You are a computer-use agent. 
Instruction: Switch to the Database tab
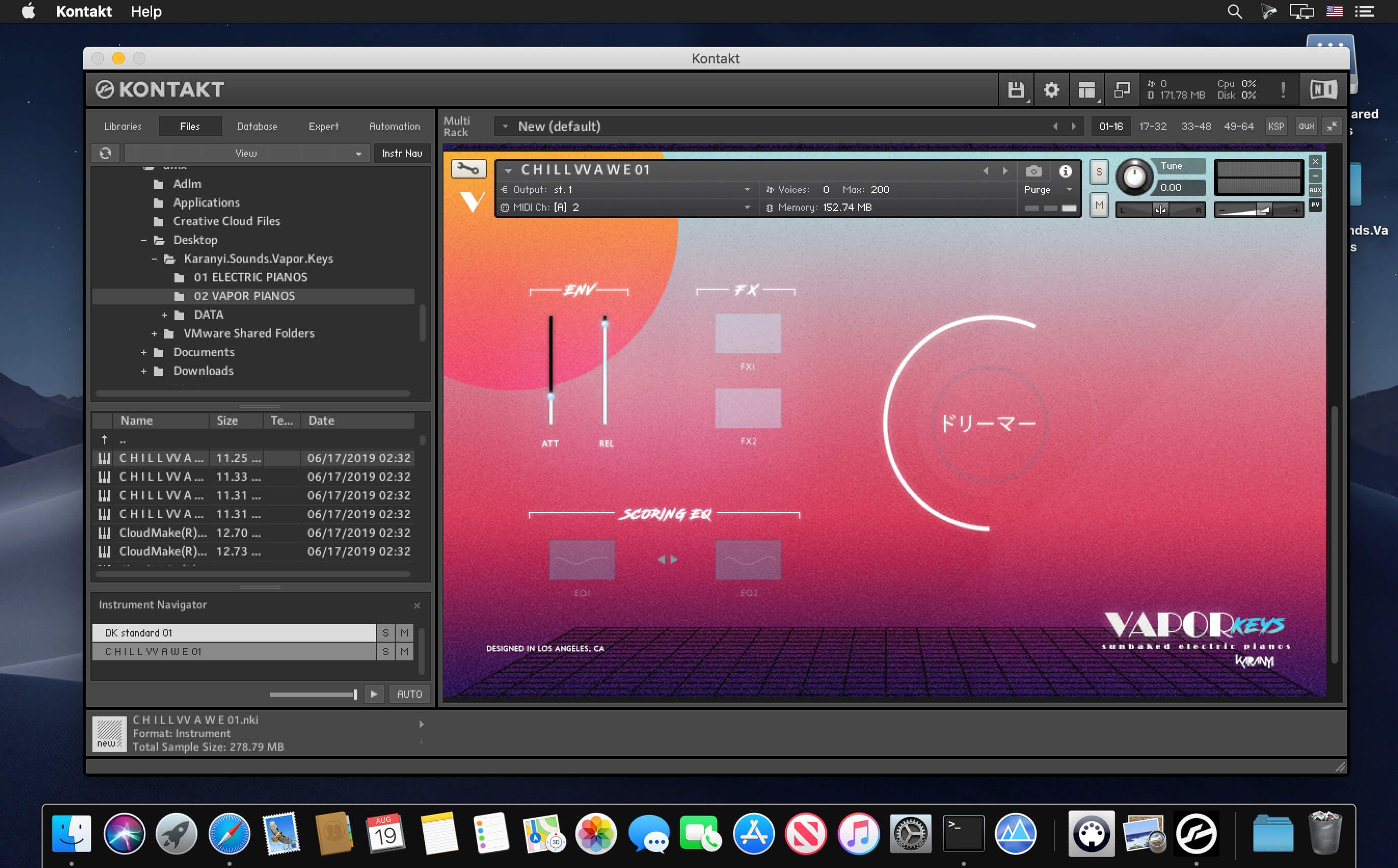tap(257, 126)
